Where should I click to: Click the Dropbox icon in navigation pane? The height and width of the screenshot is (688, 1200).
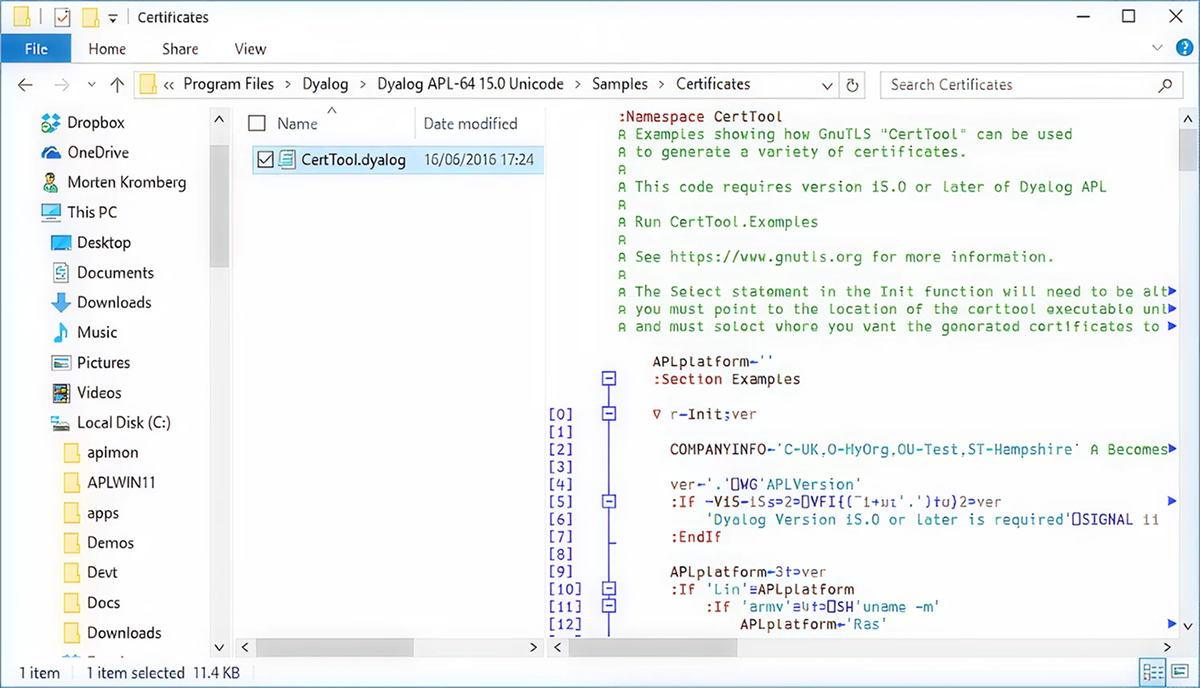point(51,123)
